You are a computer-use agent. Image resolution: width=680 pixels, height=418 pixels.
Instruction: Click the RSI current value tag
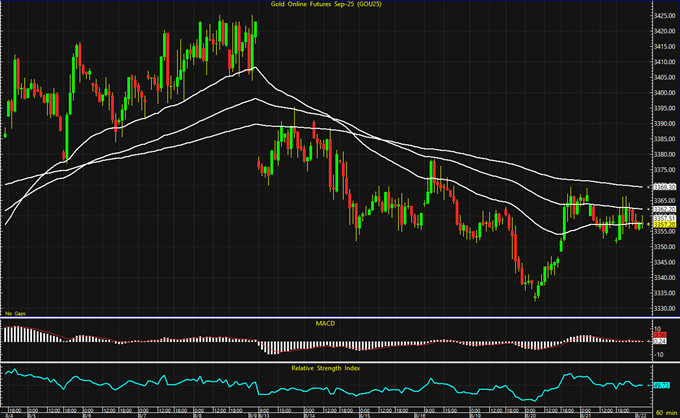[x=662, y=384]
